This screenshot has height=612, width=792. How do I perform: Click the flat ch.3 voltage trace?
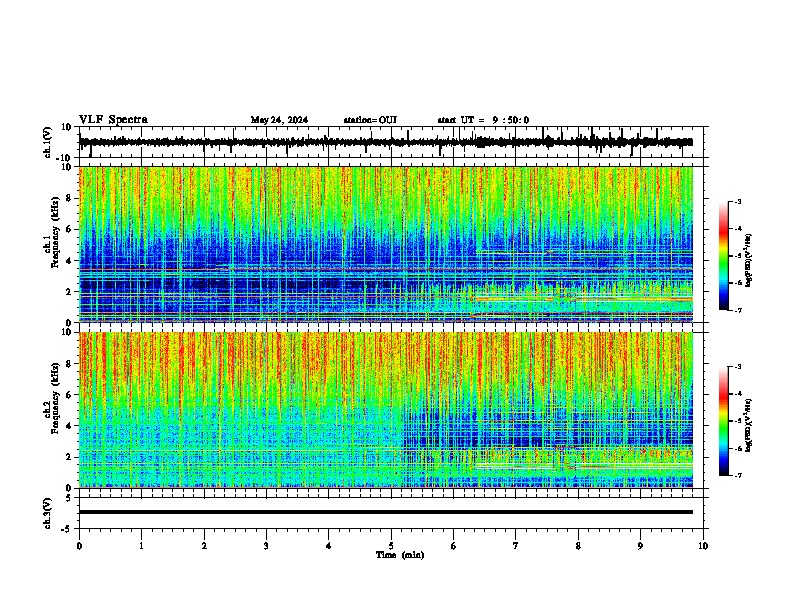coord(385,512)
